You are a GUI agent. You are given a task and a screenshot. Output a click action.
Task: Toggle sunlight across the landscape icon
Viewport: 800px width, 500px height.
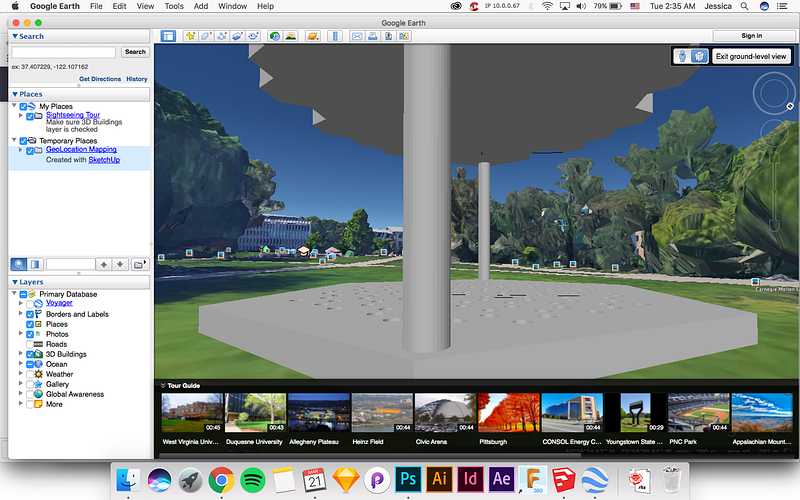click(x=291, y=36)
